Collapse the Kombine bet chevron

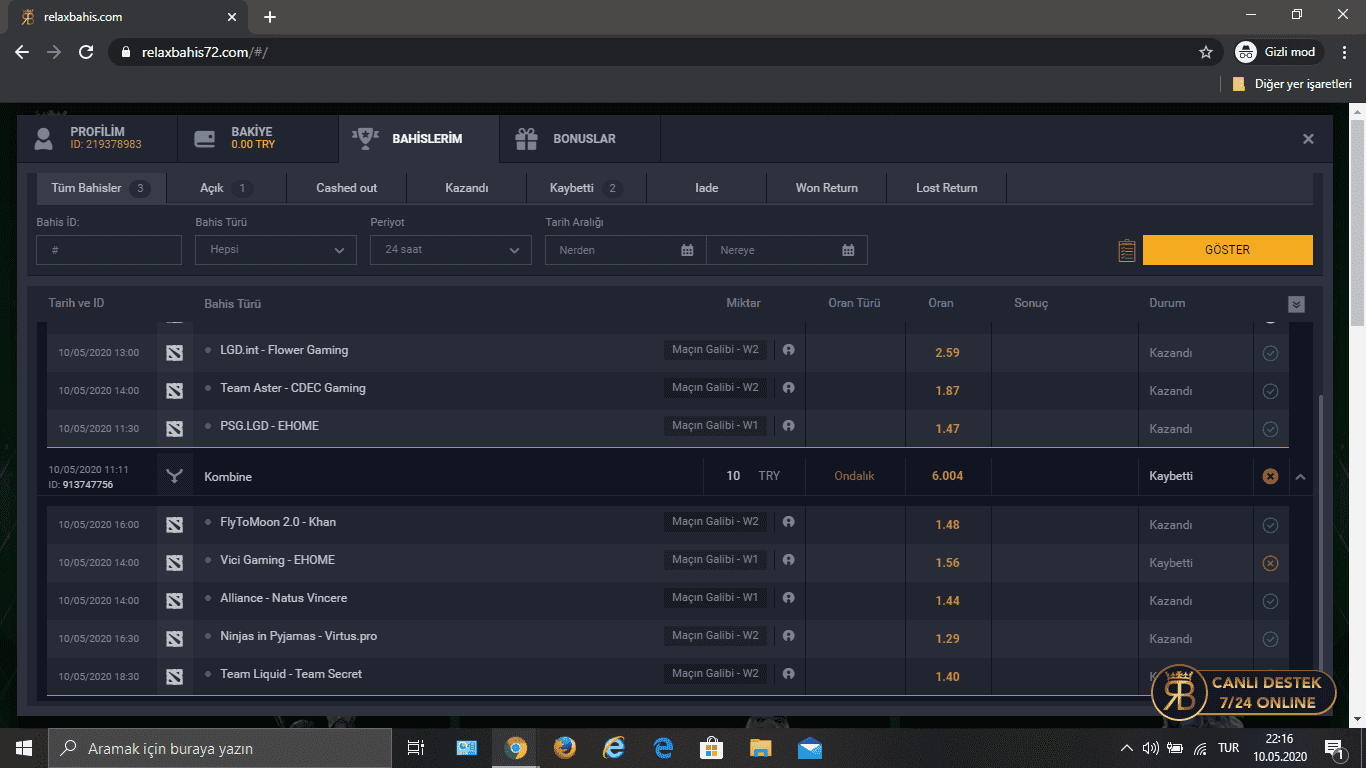[1300, 477]
